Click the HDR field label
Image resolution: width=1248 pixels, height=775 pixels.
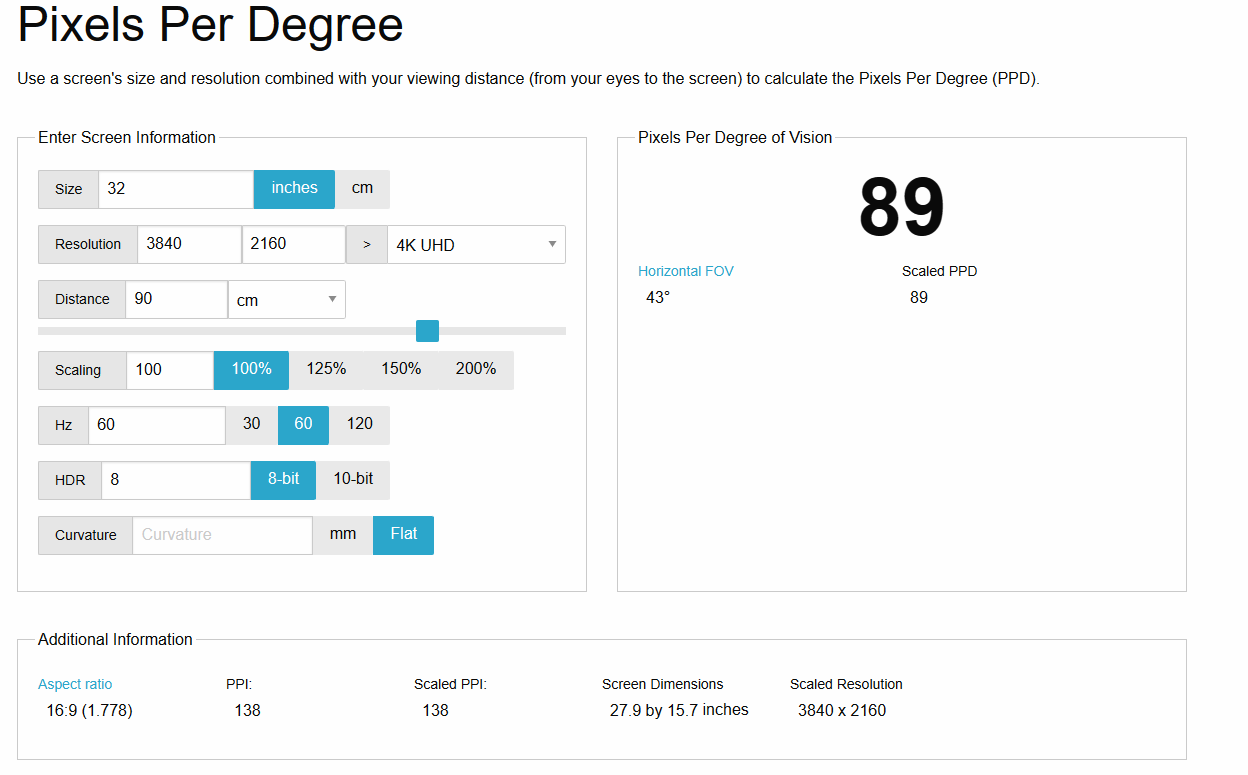coord(70,480)
